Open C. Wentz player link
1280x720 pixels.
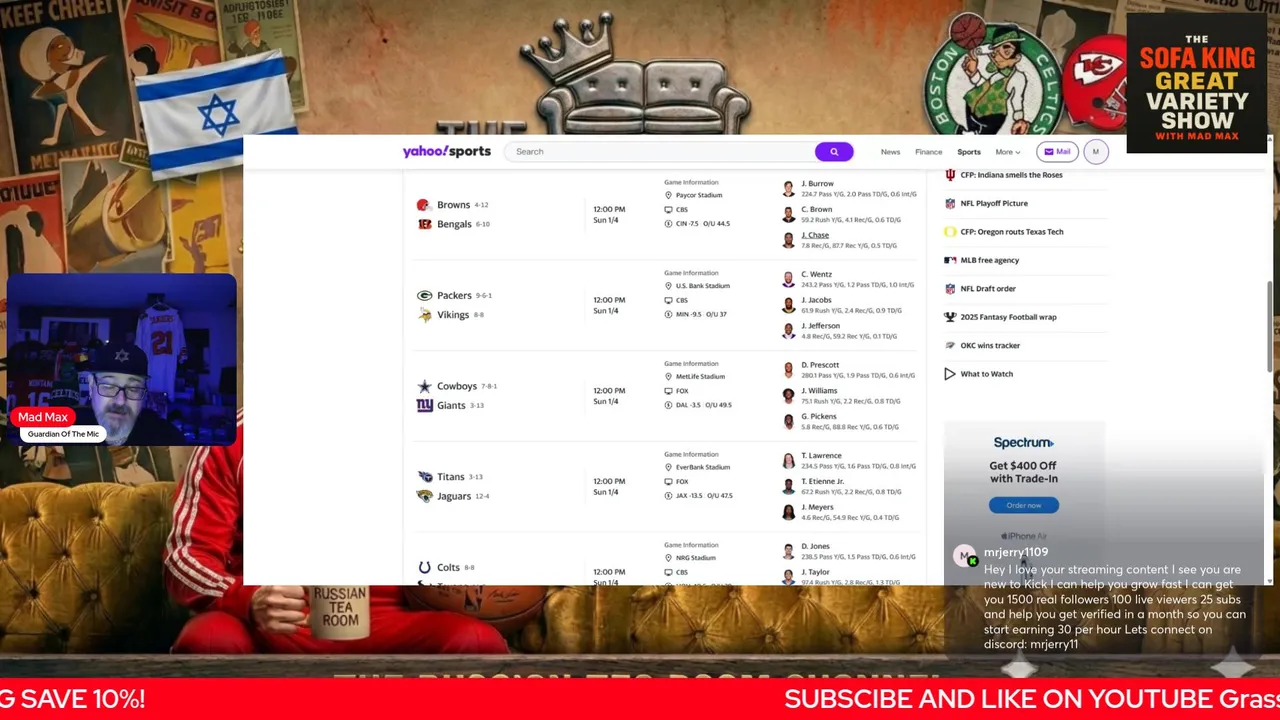pos(816,274)
